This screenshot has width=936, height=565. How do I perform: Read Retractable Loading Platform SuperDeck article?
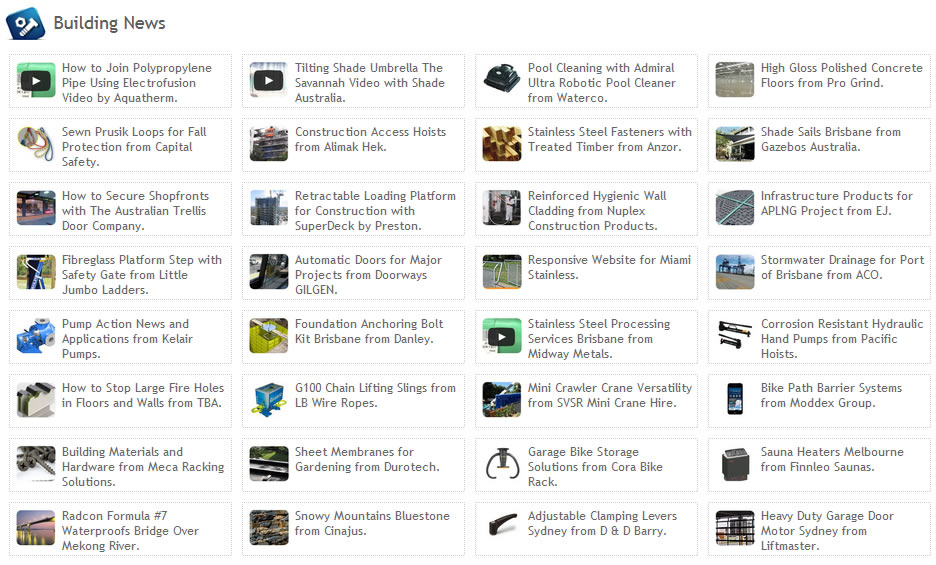(x=375, y=211)
